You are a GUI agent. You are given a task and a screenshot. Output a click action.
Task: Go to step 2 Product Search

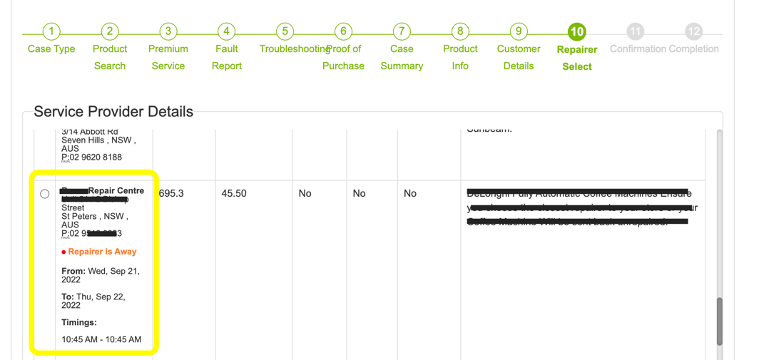110,32
